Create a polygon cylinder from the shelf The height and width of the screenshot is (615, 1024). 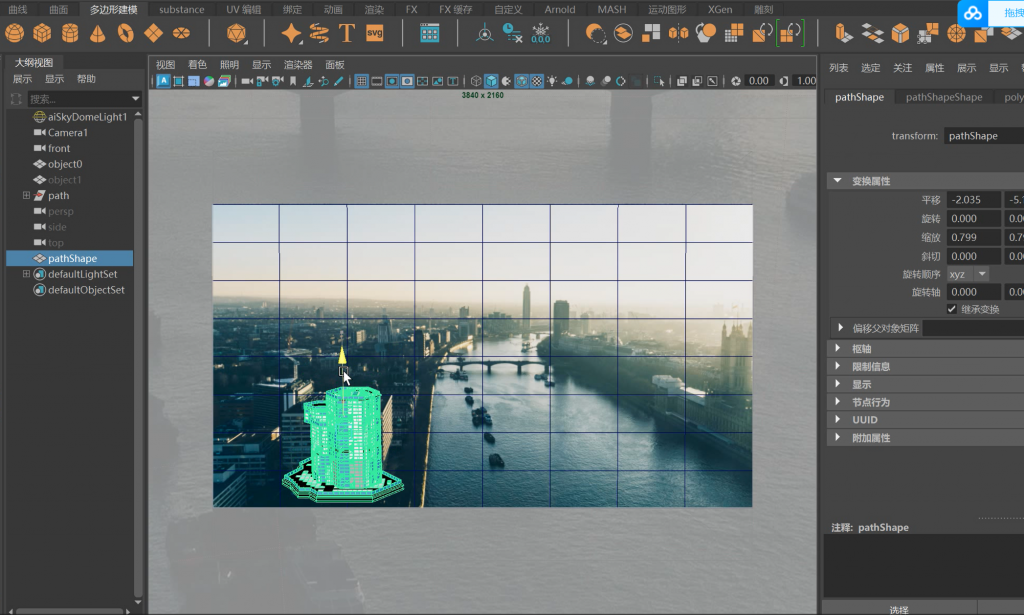click(70, 33)
